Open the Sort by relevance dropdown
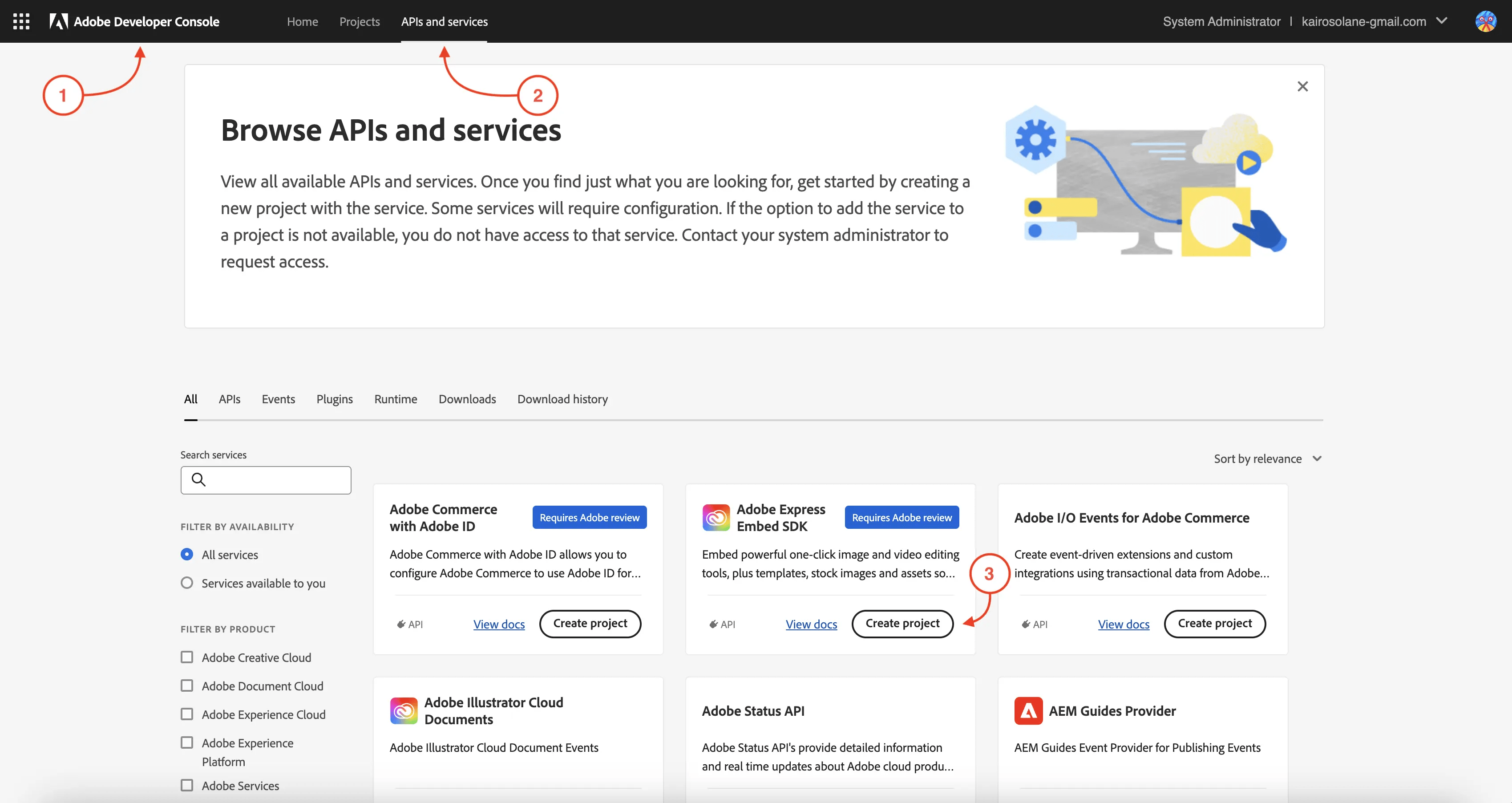Image resolution: width=1512 pixels, height=803 pixels. [1267, 459]
